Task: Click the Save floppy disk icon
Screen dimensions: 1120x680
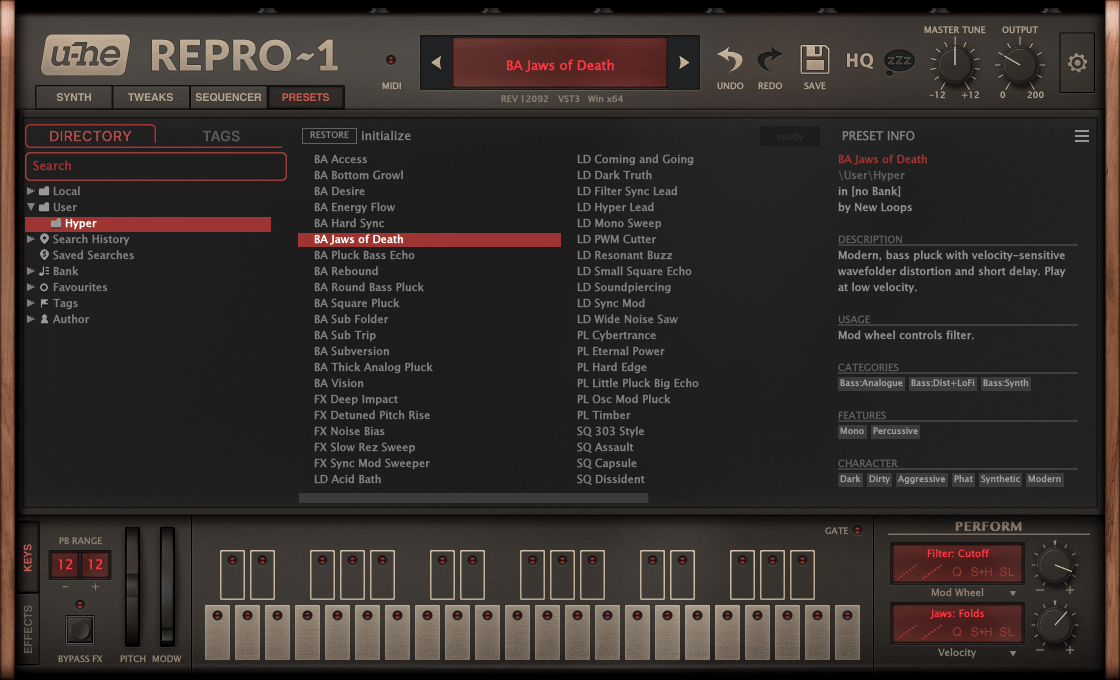Action: pos(814,59)
